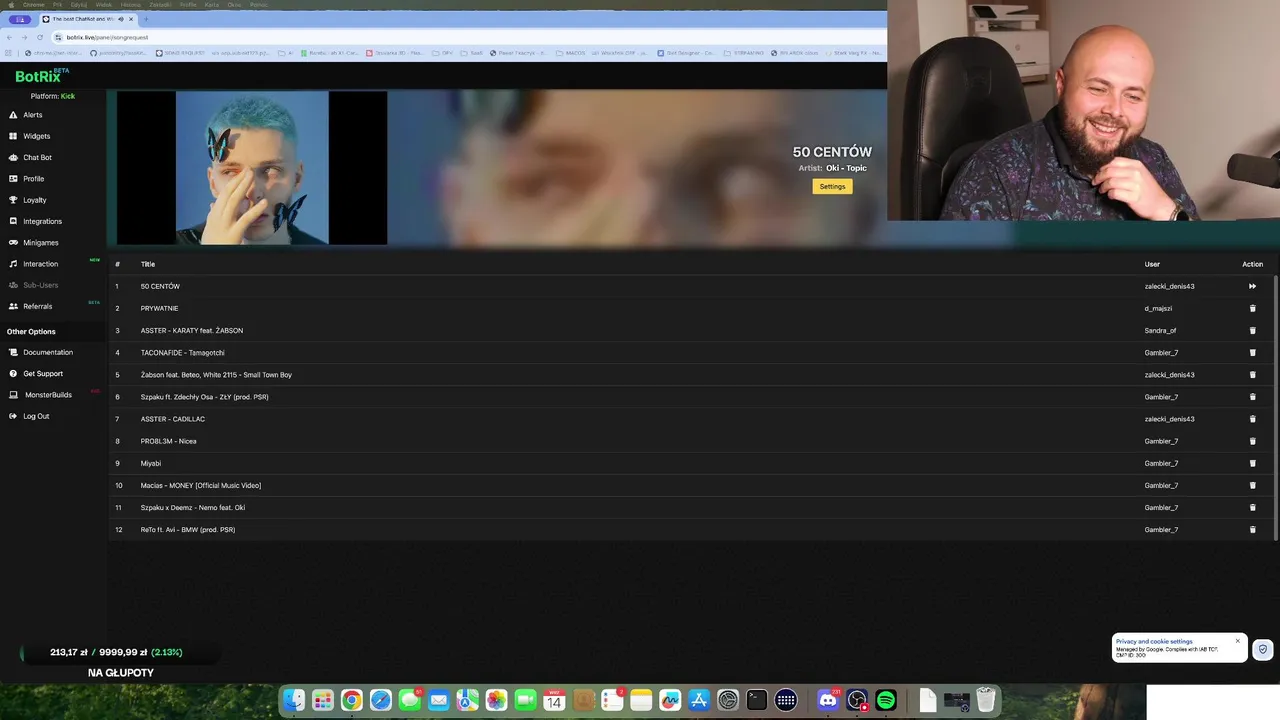This screenshot has width=1280, height=720.
Task: Remove ASSTER - KARATY feat. ŻABSON from queue
Action: point(1252,330)
